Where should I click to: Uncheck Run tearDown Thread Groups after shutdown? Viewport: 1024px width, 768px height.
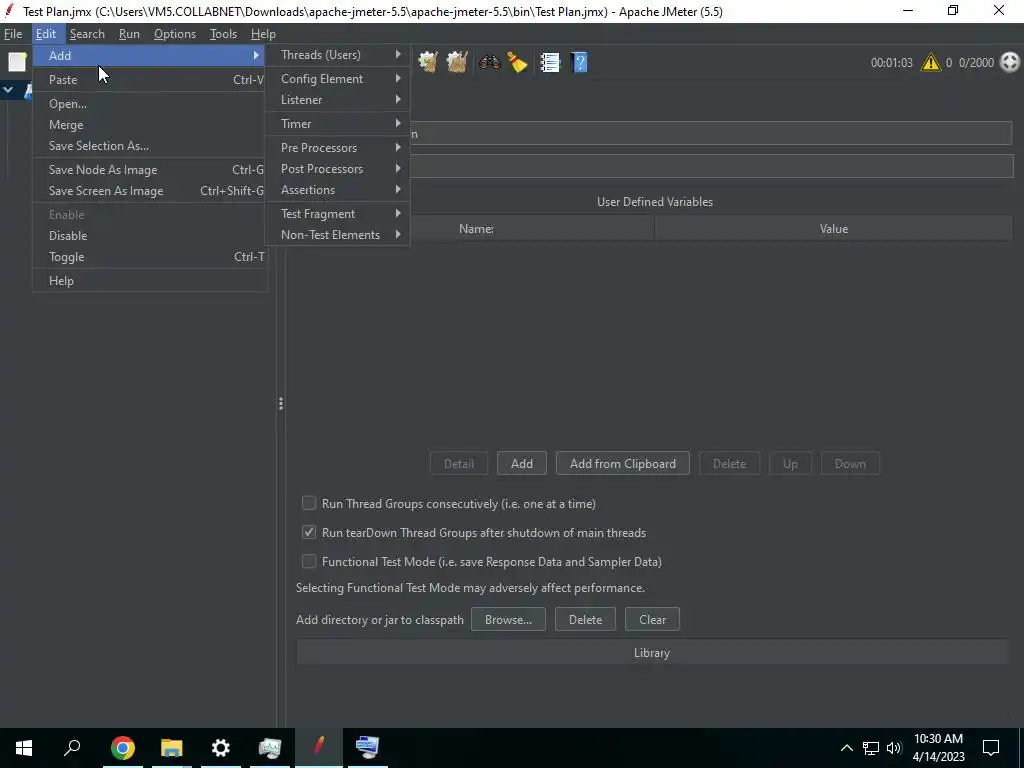pos(309,532)
